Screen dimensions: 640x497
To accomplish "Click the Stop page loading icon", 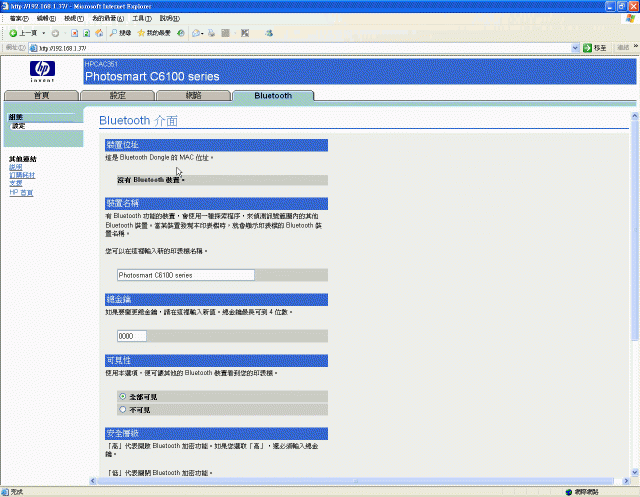I will [x=74, y=33].
